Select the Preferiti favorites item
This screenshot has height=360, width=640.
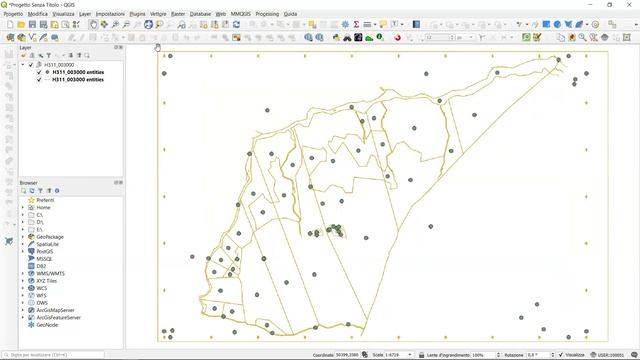tap(45, 200)
